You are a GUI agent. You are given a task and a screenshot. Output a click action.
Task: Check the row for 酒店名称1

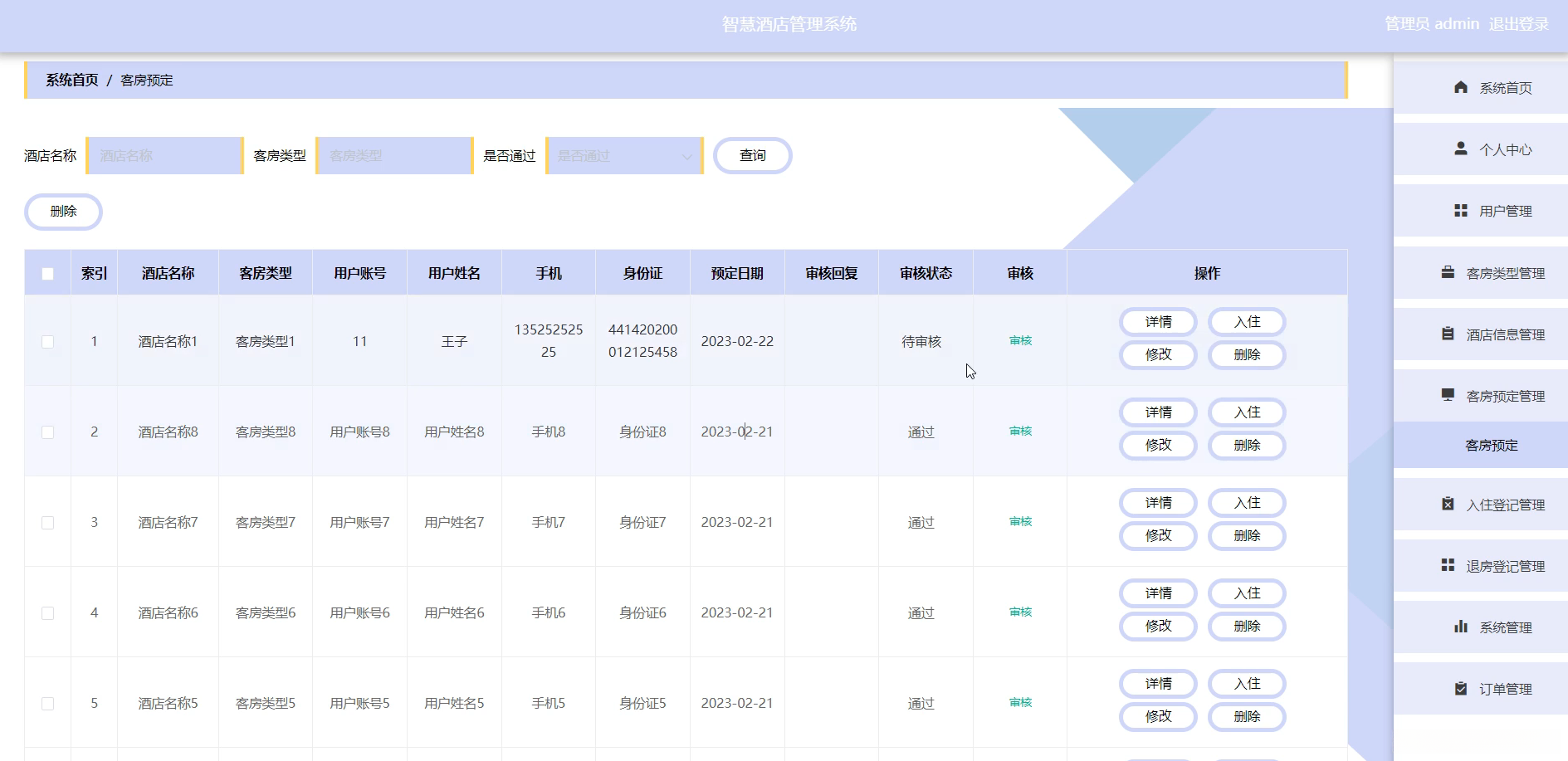pos(48,342)
